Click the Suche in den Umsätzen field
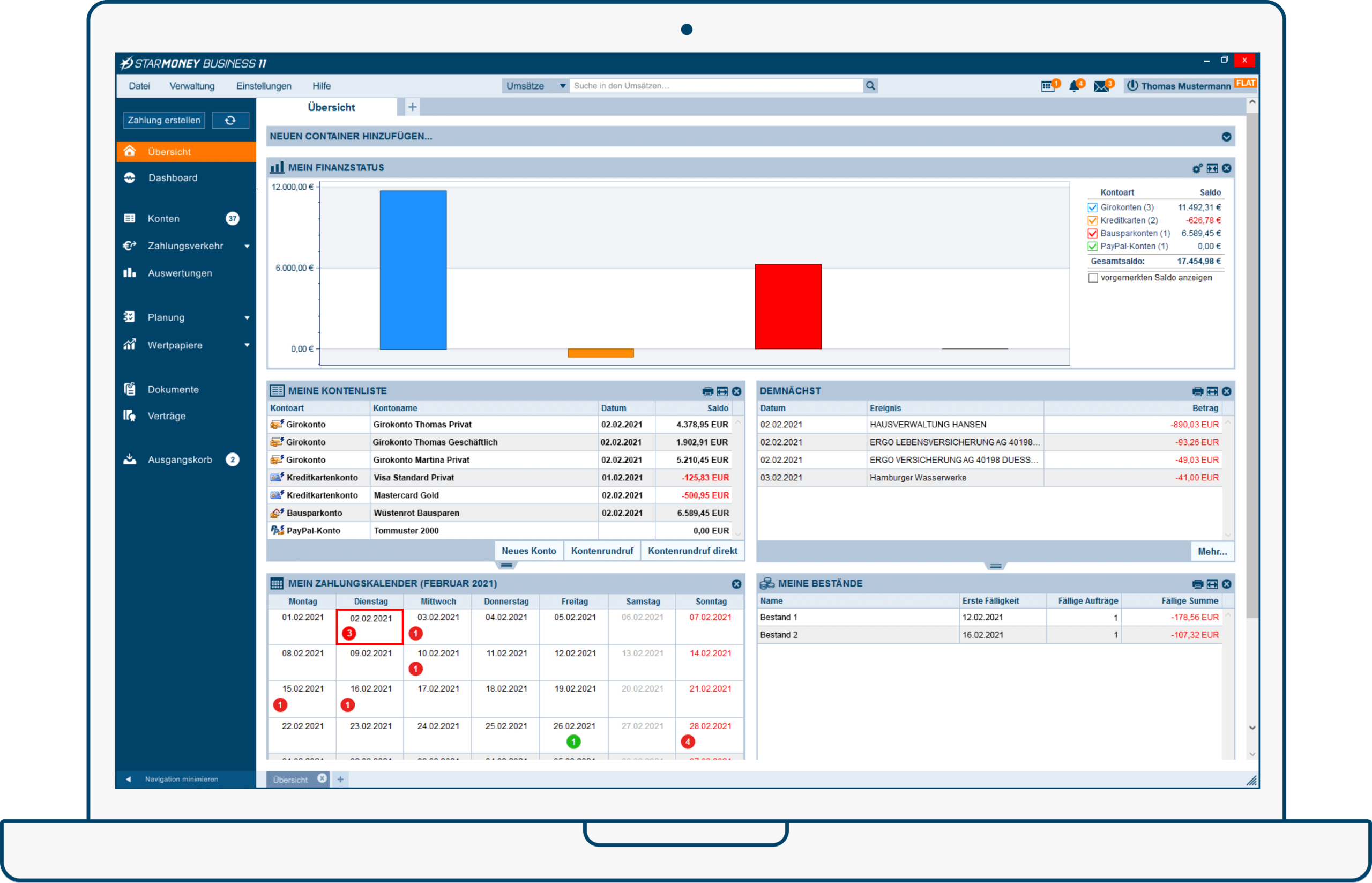This screenshot has width=1372, height=883. click(x=717, y=86)
